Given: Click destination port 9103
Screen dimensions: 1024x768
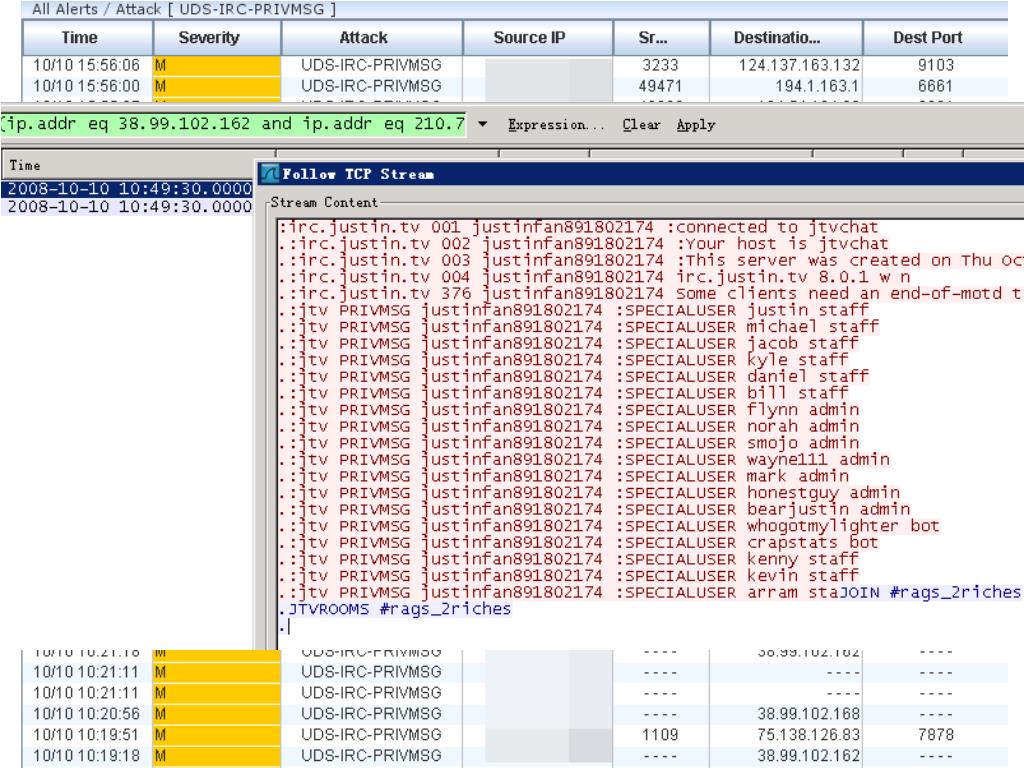Looking at the screenshot, I should [x=936, y=65].
